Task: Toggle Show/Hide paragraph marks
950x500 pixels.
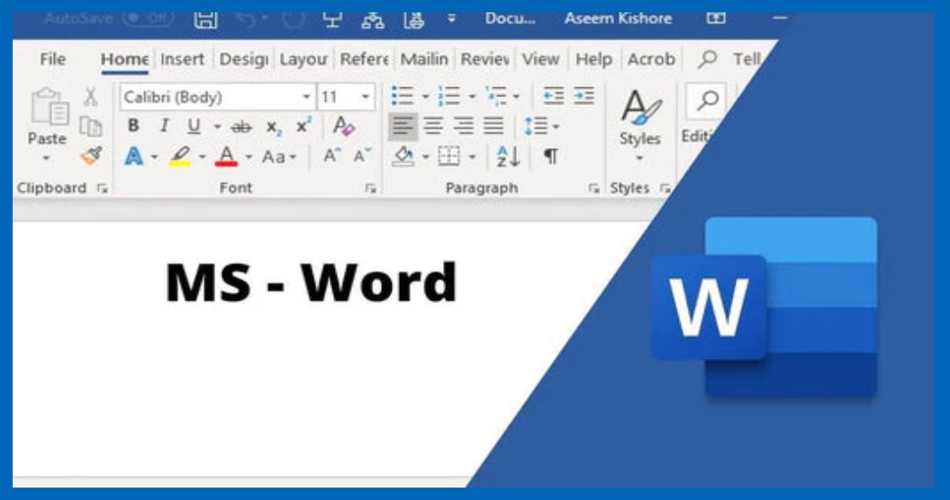Action: point(551,156)
